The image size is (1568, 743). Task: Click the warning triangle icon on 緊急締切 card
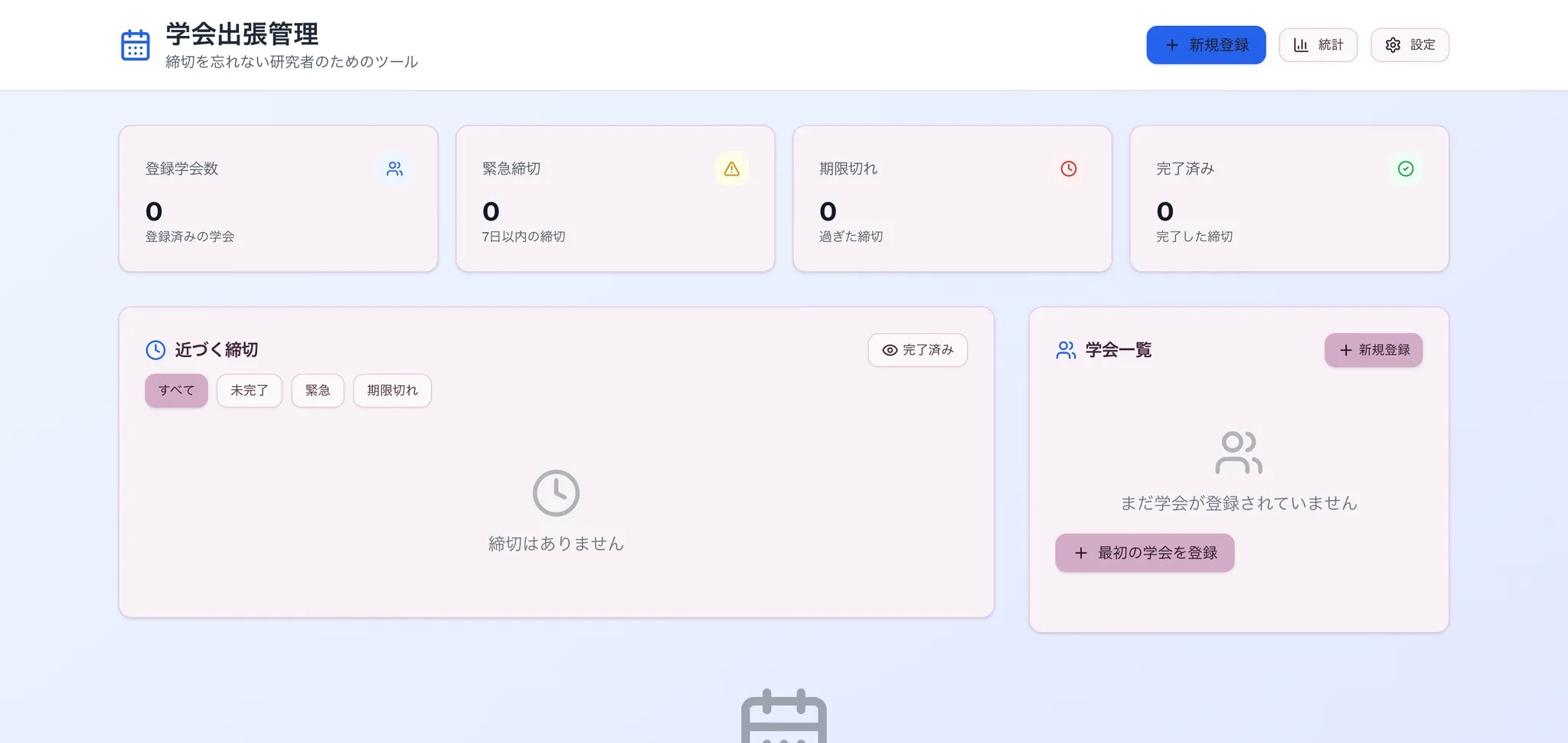point(731,169)
